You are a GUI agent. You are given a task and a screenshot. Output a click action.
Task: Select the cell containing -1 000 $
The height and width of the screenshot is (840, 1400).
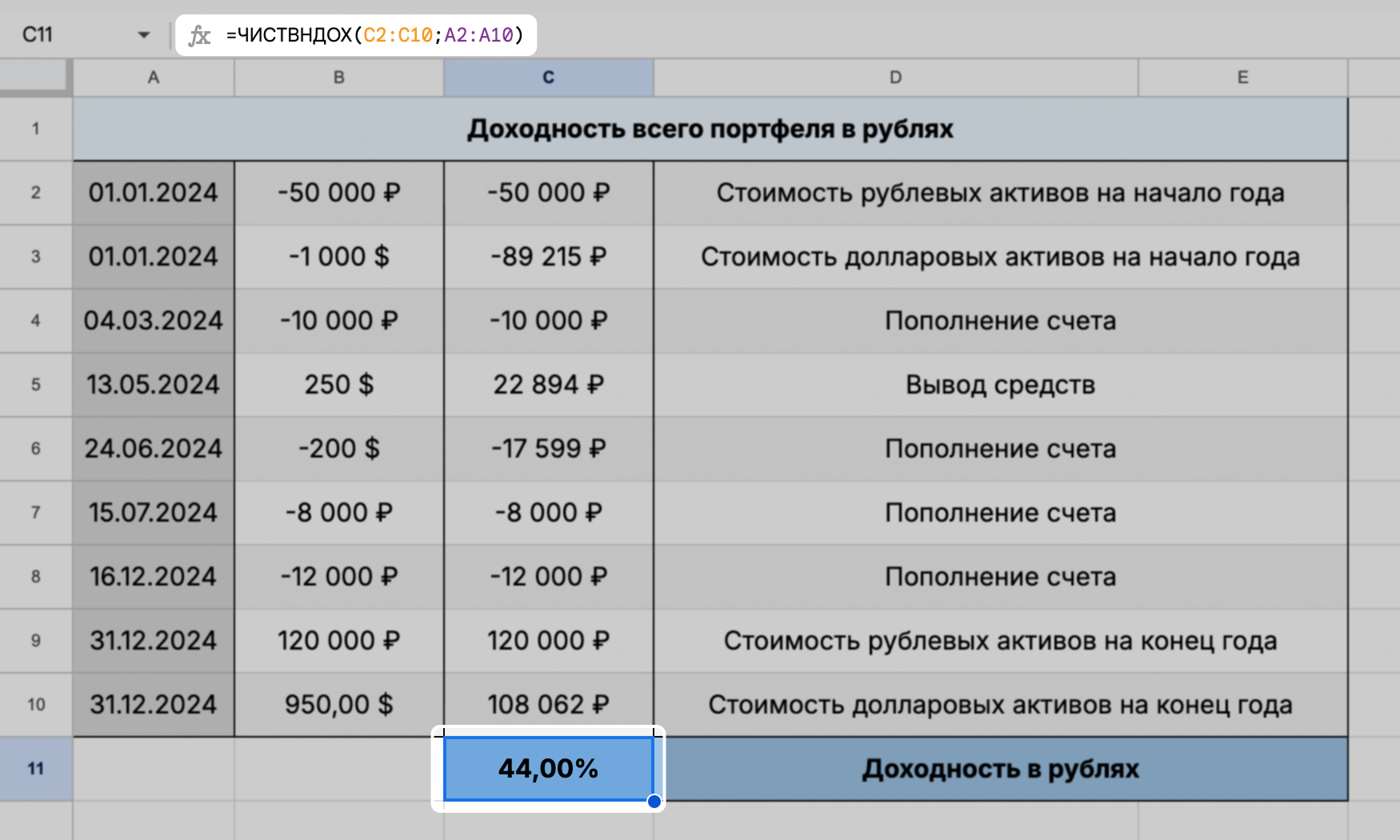(x=338, y=256)
